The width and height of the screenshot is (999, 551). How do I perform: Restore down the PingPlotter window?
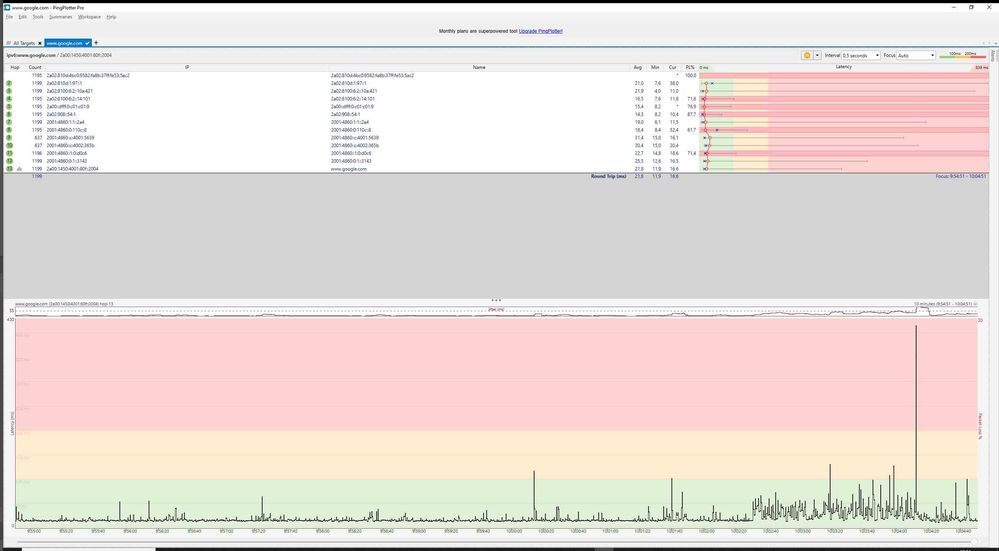click(971, 7)
